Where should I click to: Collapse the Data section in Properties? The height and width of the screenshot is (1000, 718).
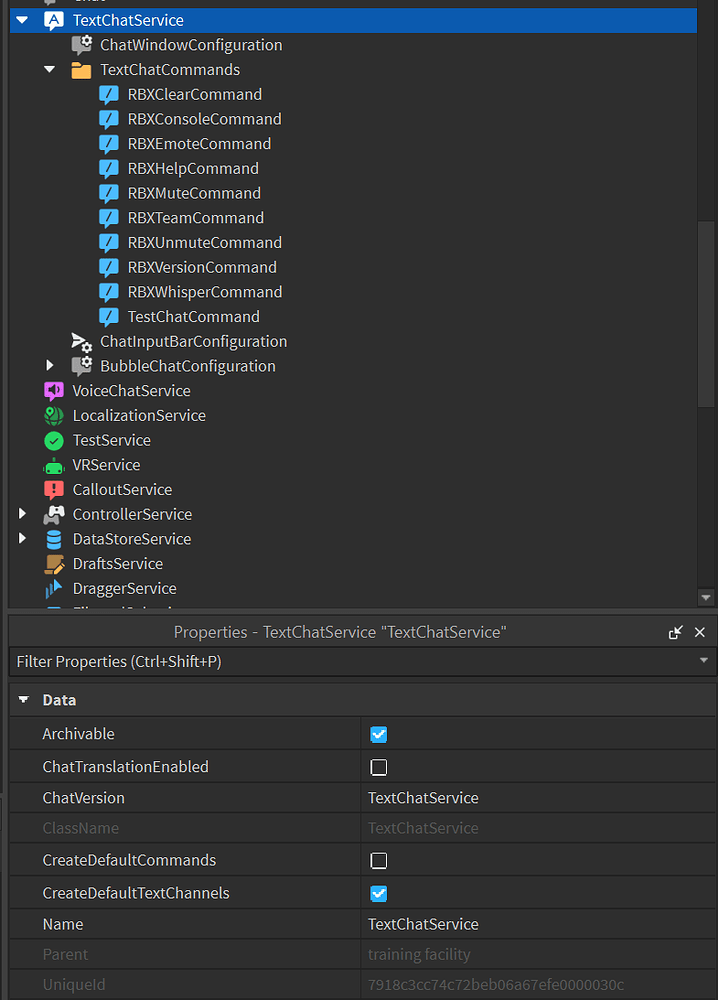(x=22, y=700)
